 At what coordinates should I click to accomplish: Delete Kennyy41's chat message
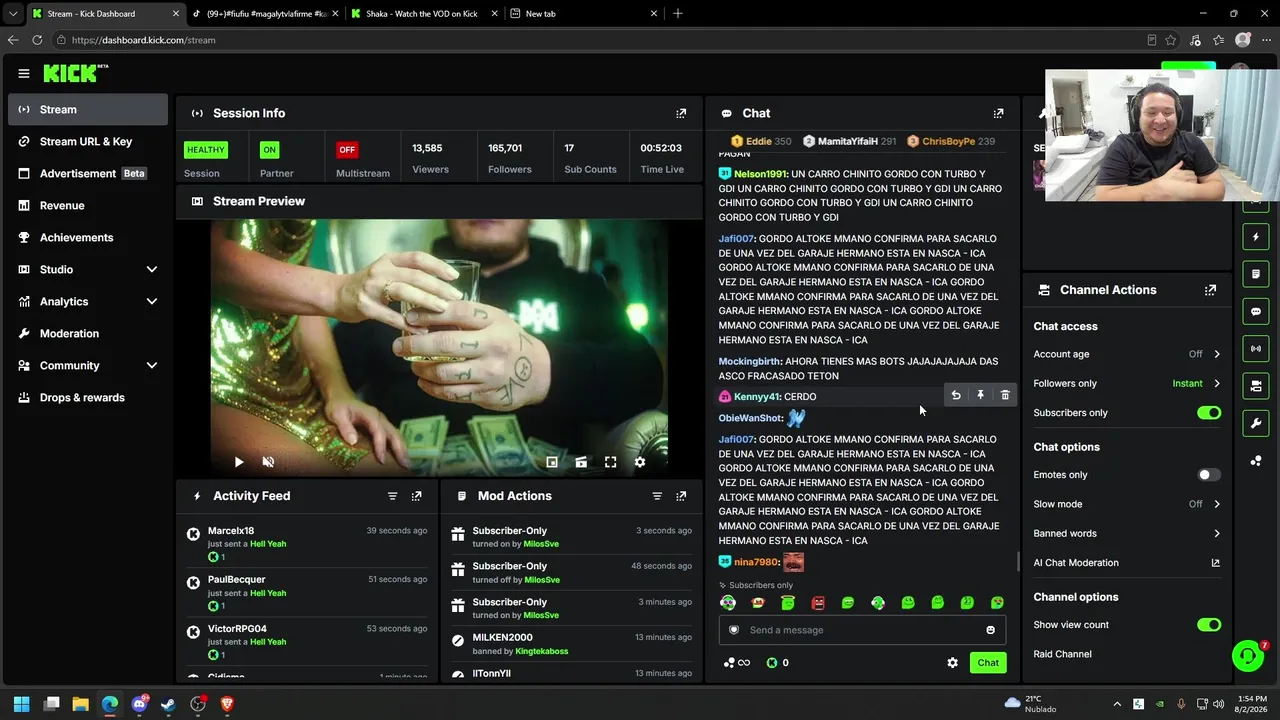tap(1005, 395)
